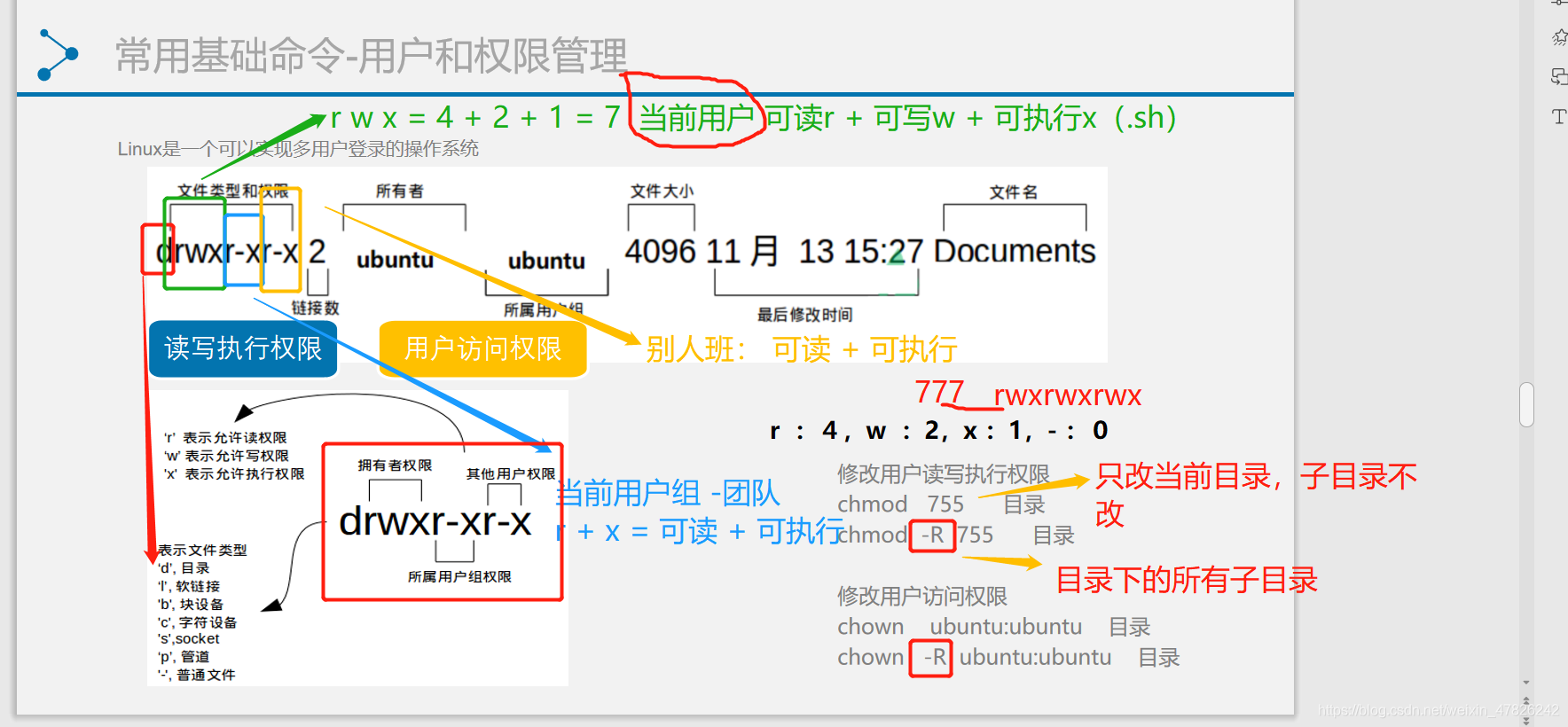
Task: Click the line Linux是一个可以实现多用户登录的操作系统
Action: (x=298, y=149)
